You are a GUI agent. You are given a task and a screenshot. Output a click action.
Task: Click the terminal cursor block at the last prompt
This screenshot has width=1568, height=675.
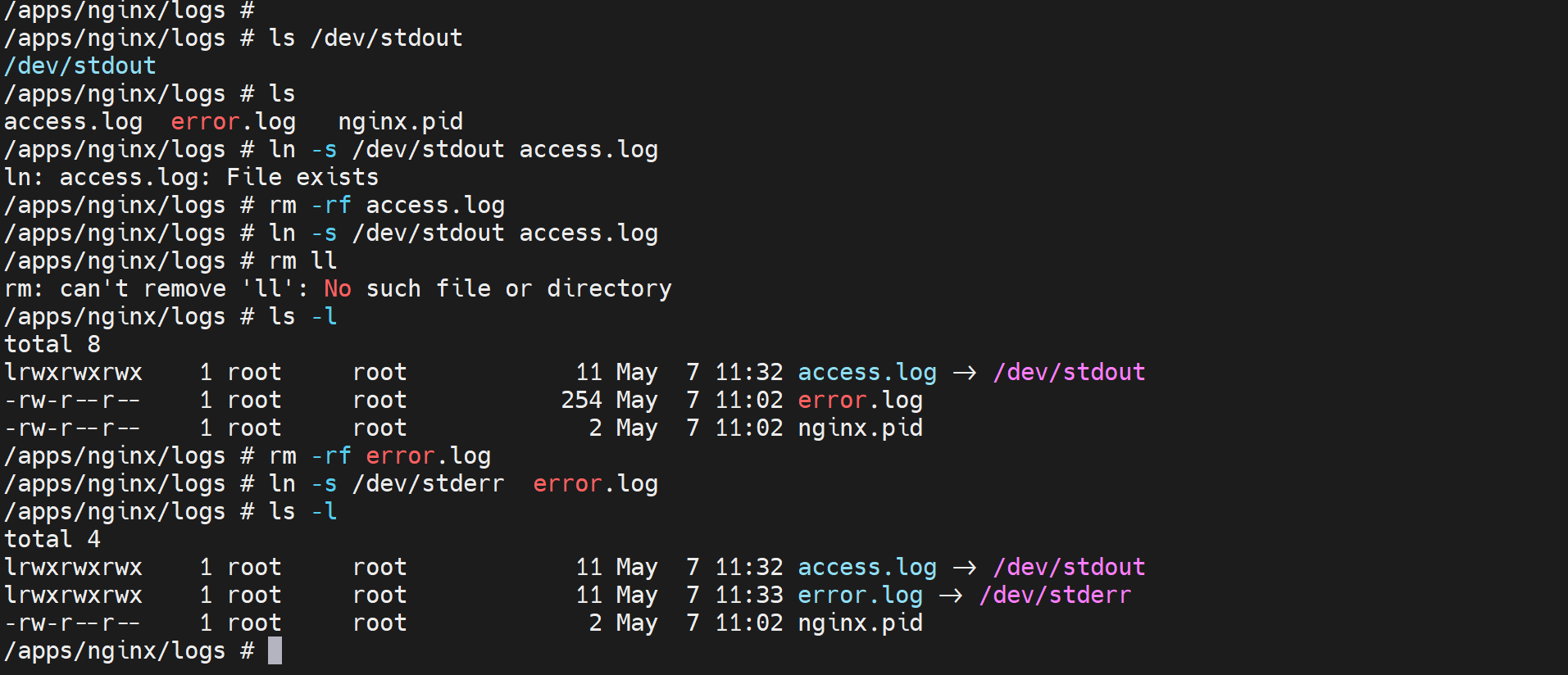pos(275,650)
